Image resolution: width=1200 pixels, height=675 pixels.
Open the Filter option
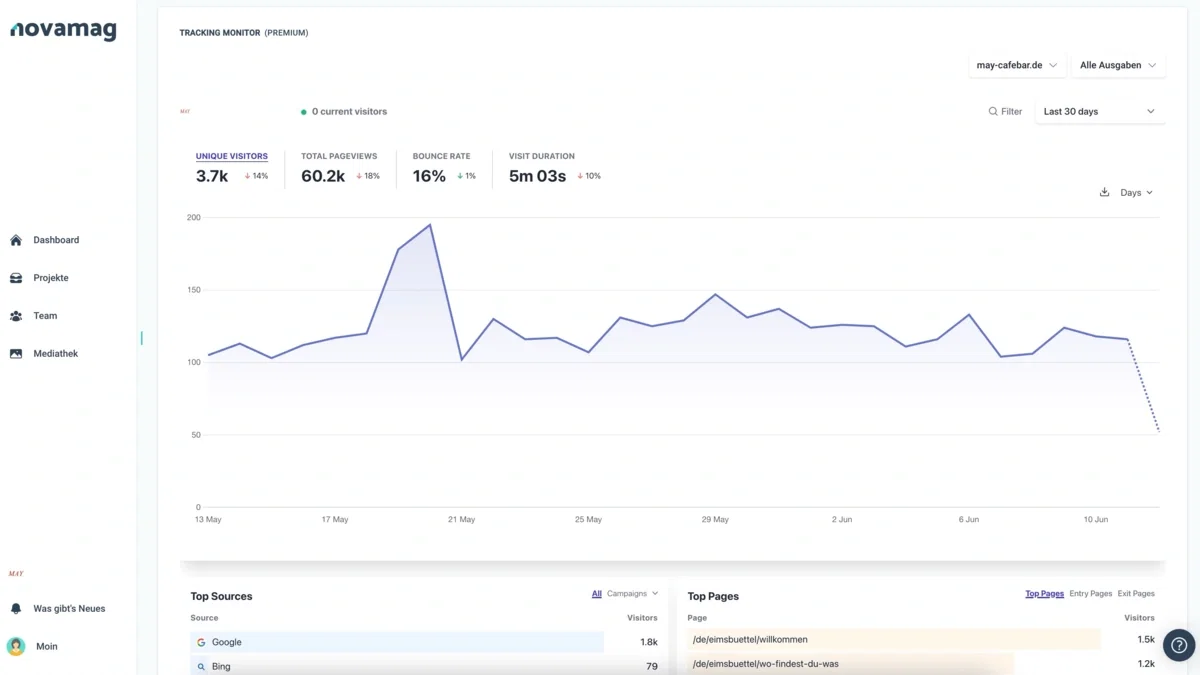tap(1005, 112)
